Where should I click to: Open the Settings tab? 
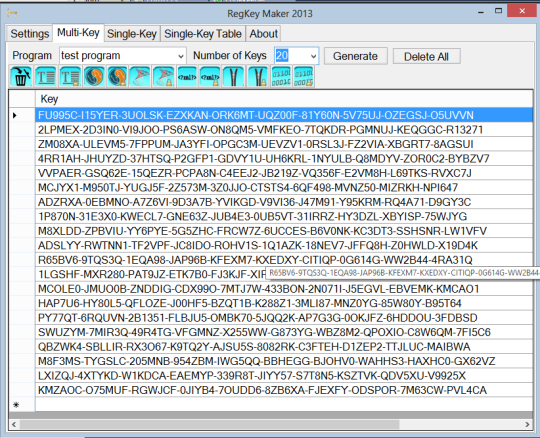click(30, 34)
